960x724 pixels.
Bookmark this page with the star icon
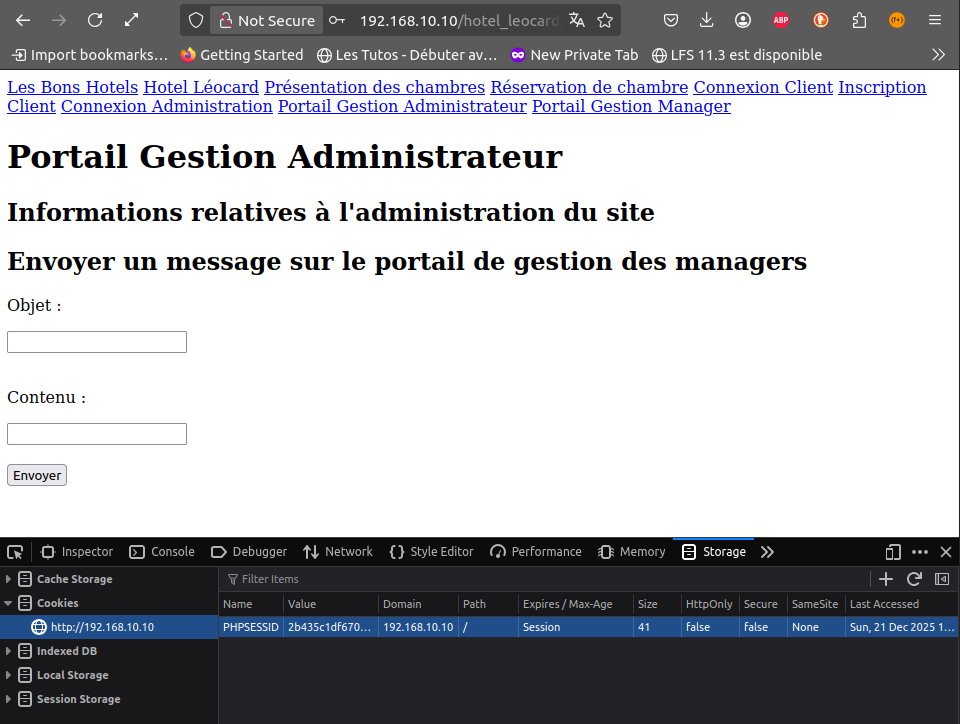pos(605,20)
